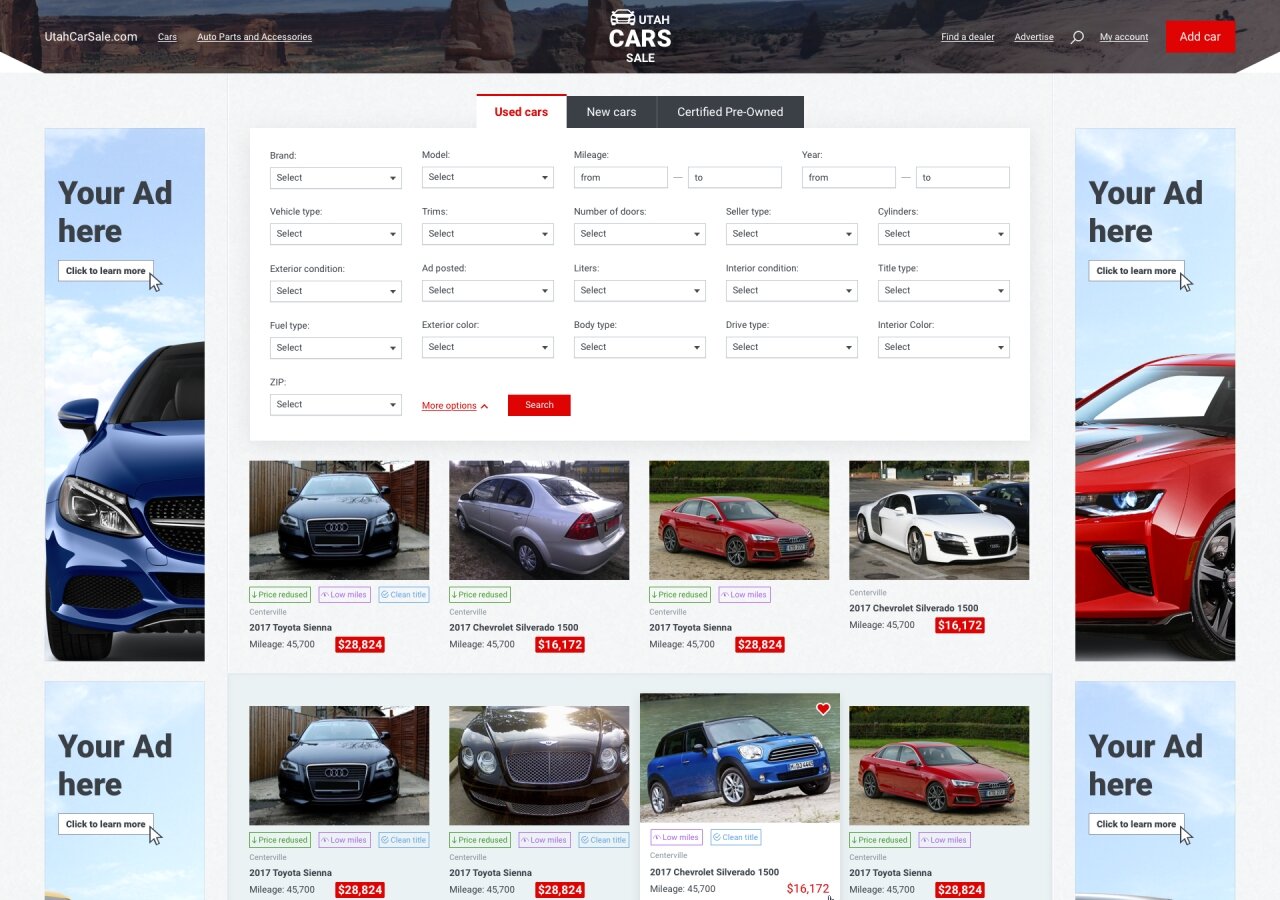Screen dimensions: 1280x900
Task: Open the blue Mini Countryman photo
Action: tap(740, 758)
